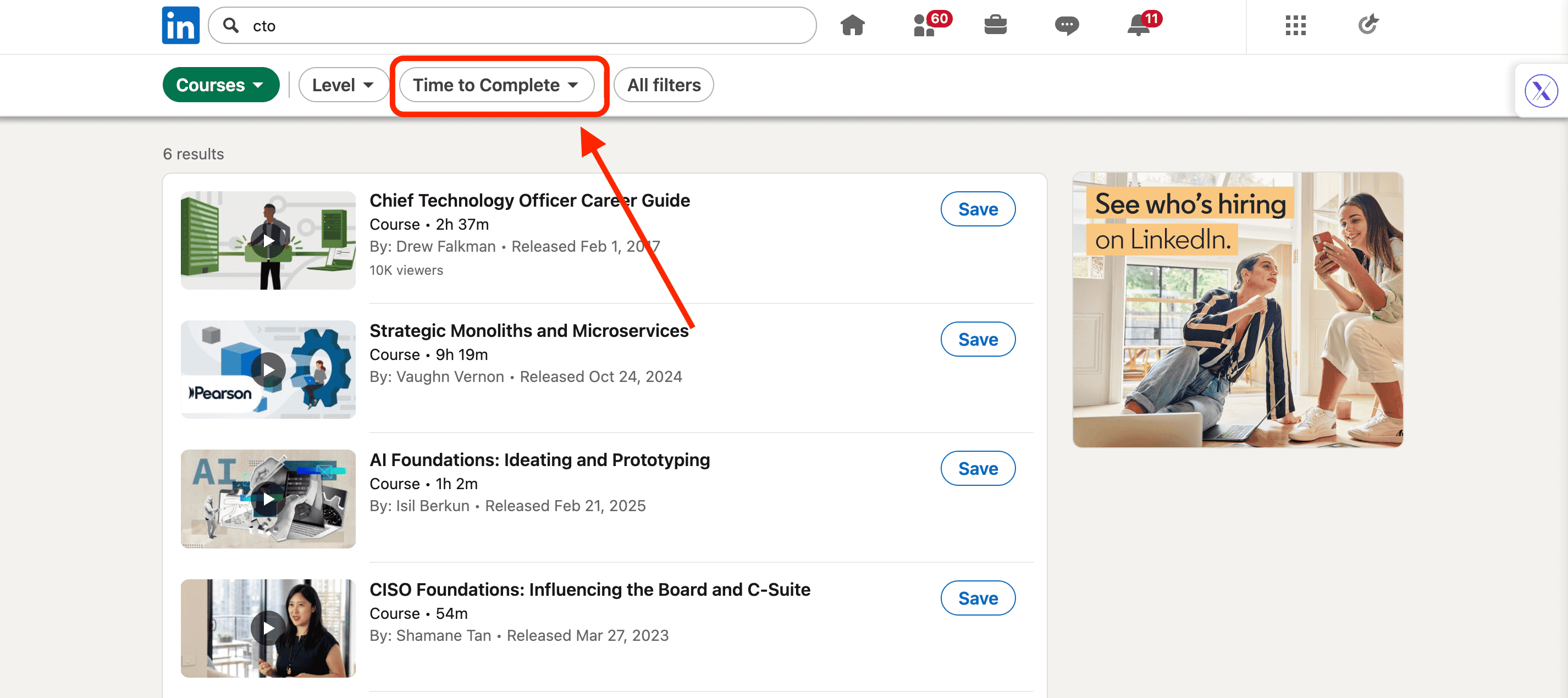Open All filters panel
Viewport: 1568px width, 698px height.
click(x=664, y=85)
